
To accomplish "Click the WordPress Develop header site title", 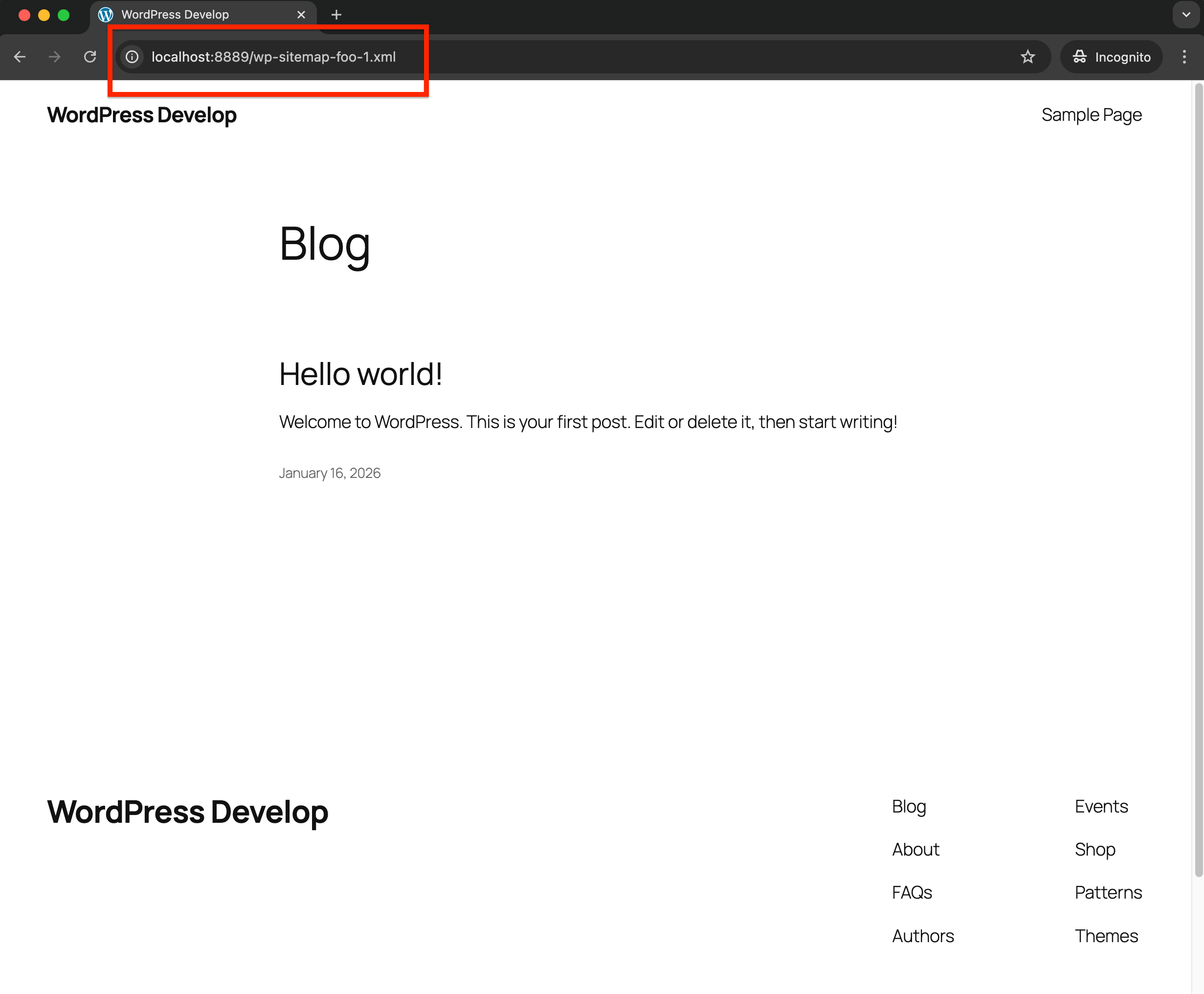I will (141, 115).
